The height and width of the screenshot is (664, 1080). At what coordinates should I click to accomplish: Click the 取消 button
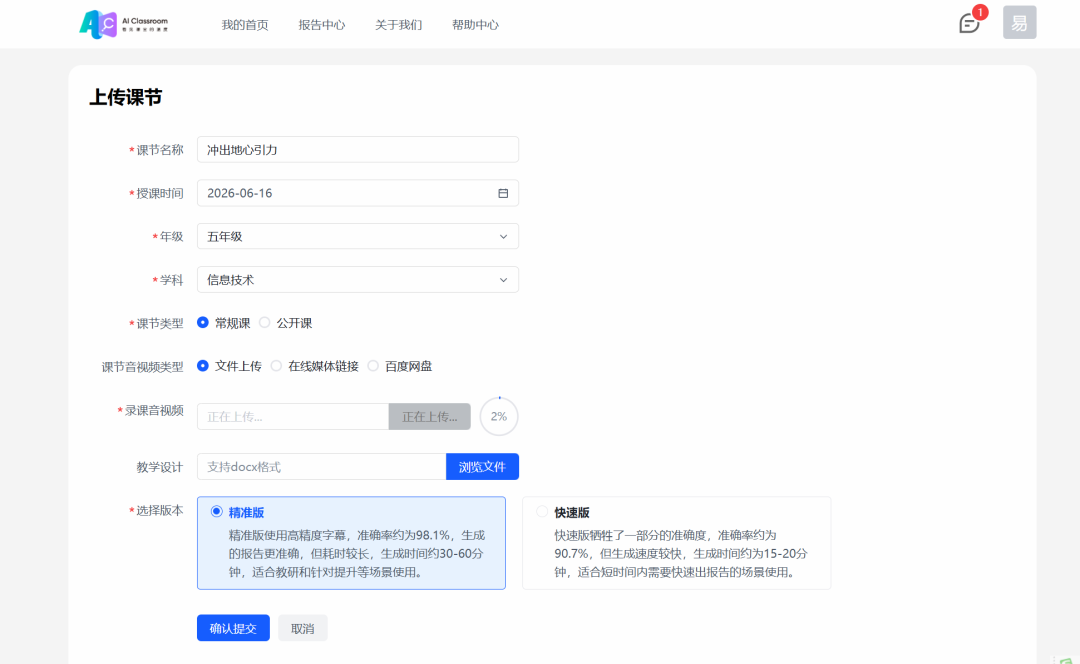click(303, 628)
